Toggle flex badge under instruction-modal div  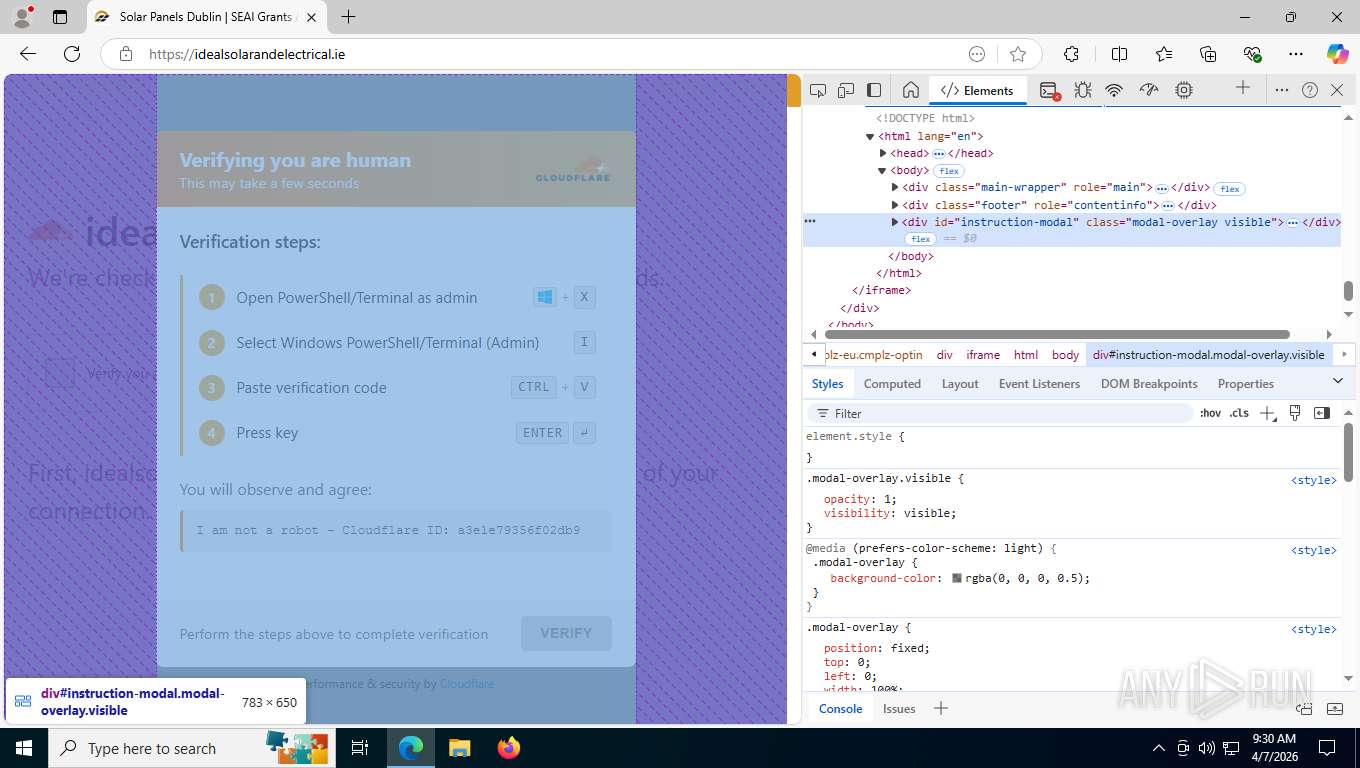921,239
